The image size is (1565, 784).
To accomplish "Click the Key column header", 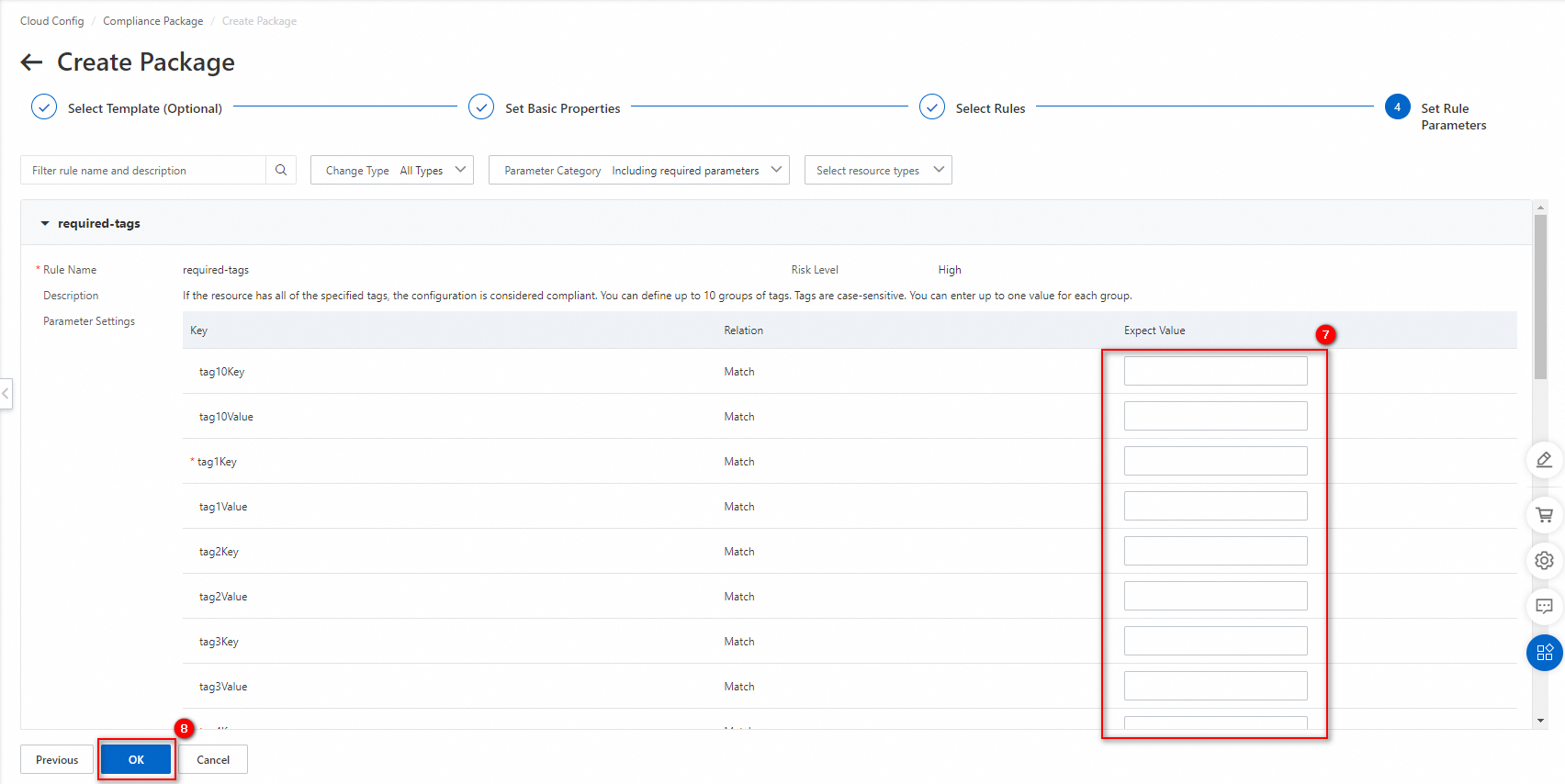I will point(198,330).
